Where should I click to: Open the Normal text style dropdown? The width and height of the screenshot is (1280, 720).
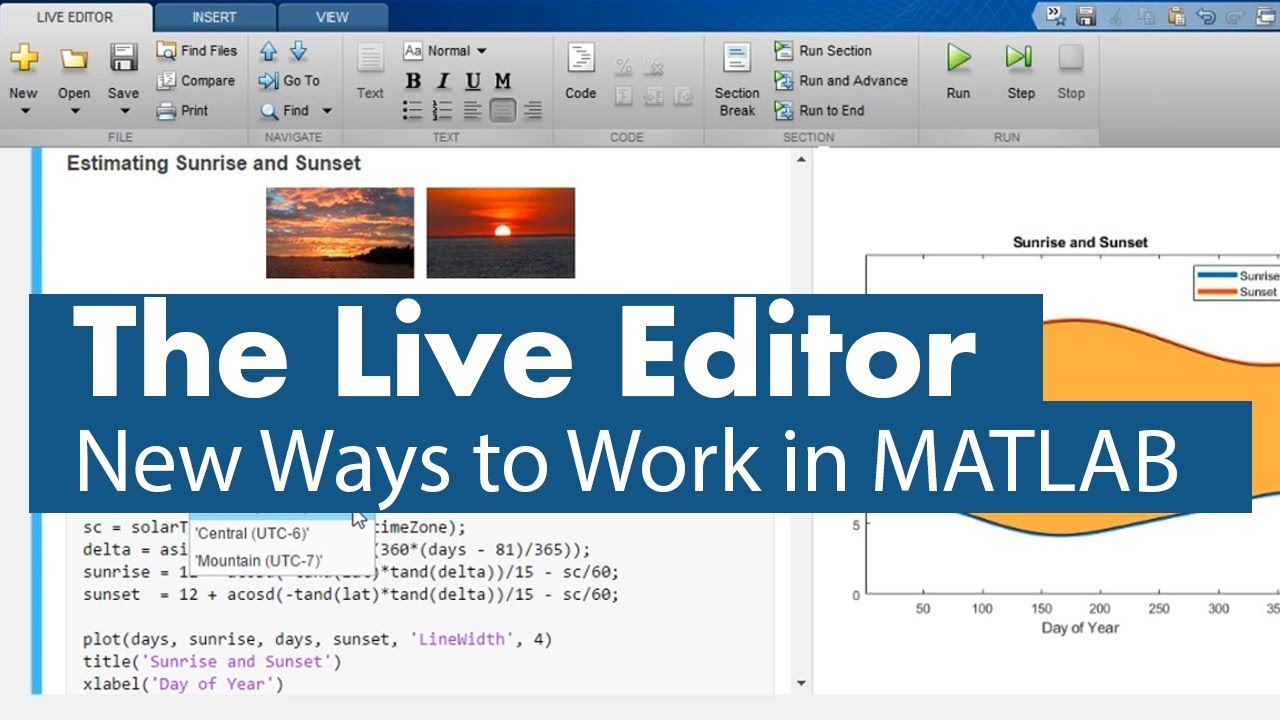pos(446,51)
